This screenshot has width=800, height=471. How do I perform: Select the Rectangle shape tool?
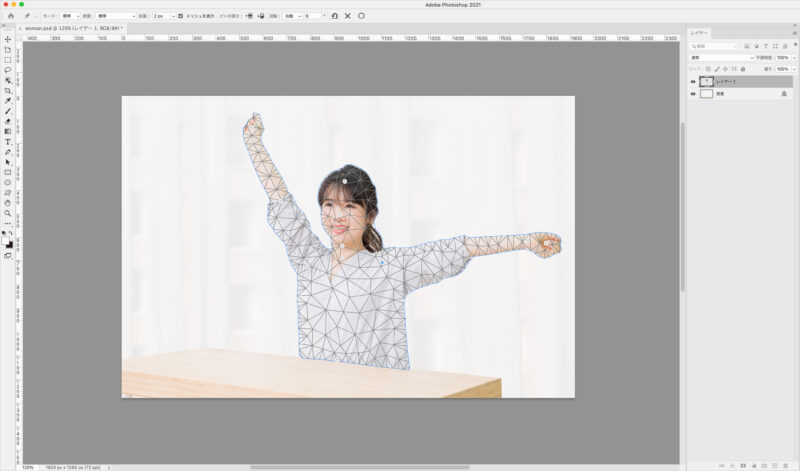coord(8,172)
